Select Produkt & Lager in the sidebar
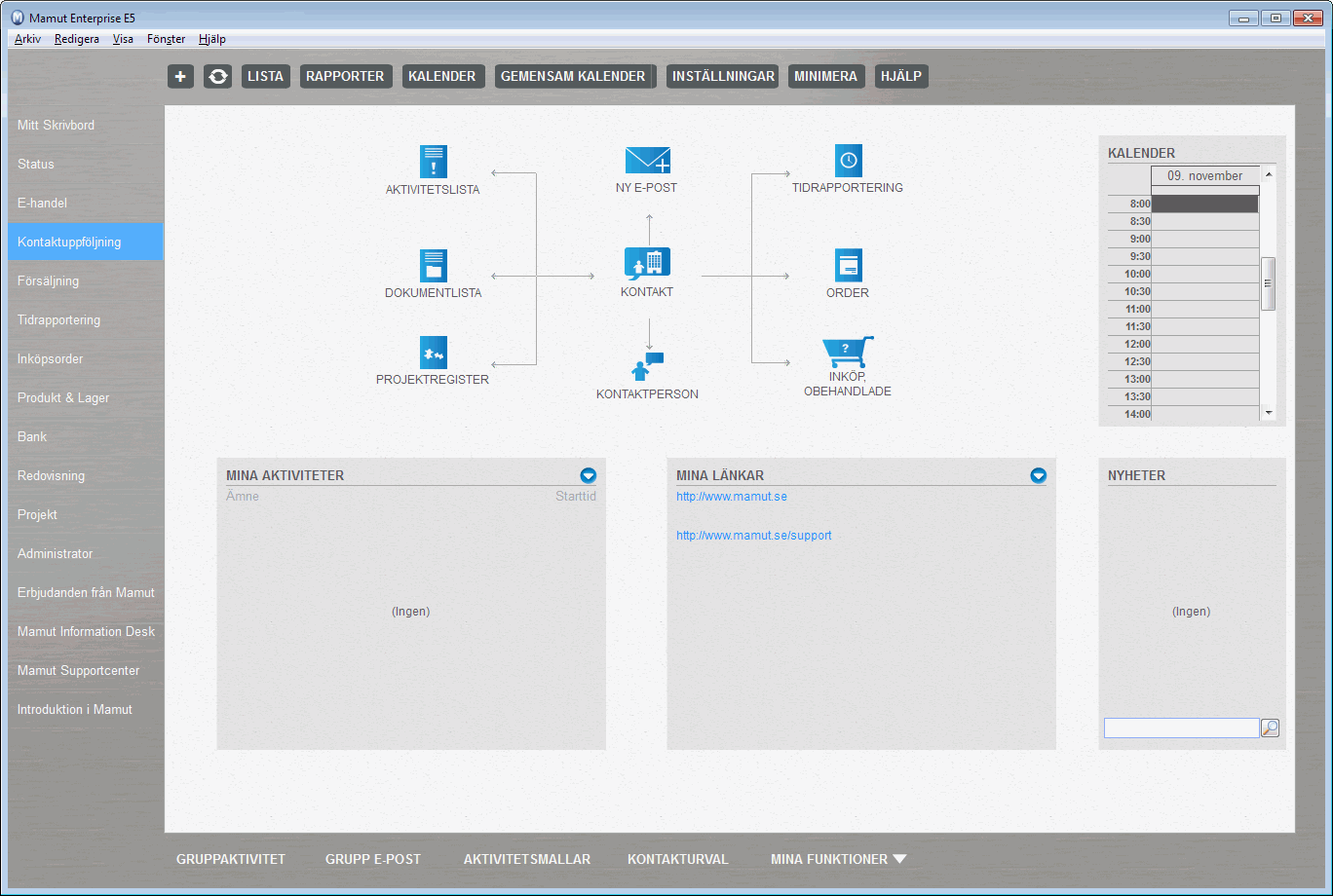The width and height of the screenshot is (1333, 896). pyautogui.click(x=86, y=397)
